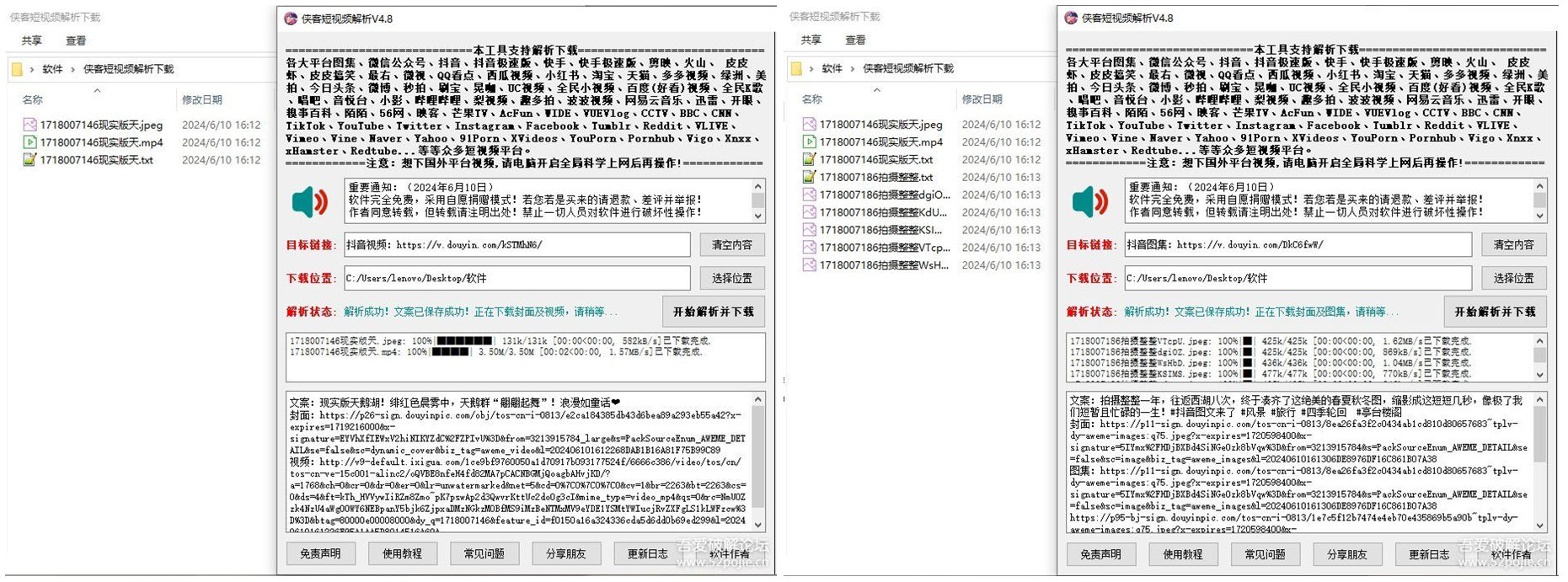Open 免责声明 in the 抖音视频 parser window
Viewport: 1568px width, 582px height.
320,553
